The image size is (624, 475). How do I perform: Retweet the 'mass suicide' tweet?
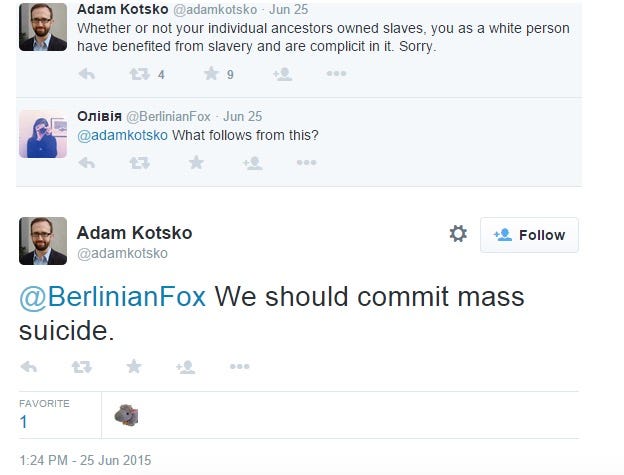coord(82,367)
